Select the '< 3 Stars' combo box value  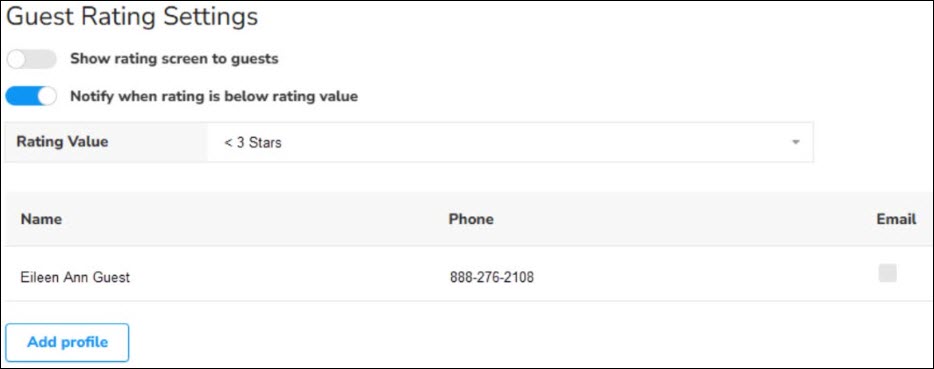[x=253, y=143]
